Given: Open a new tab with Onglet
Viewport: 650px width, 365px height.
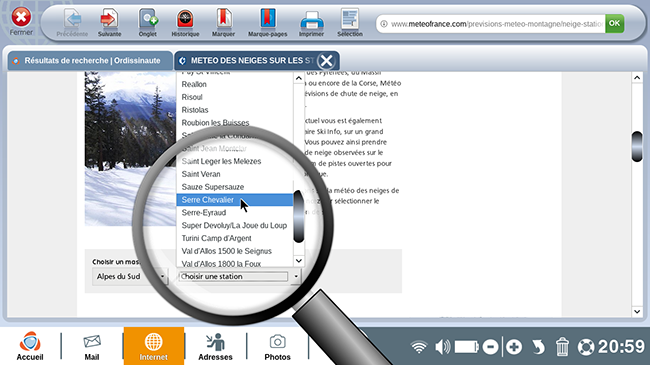Looking at the screenshot, I should pyautogui.click(x=148, y=23).
